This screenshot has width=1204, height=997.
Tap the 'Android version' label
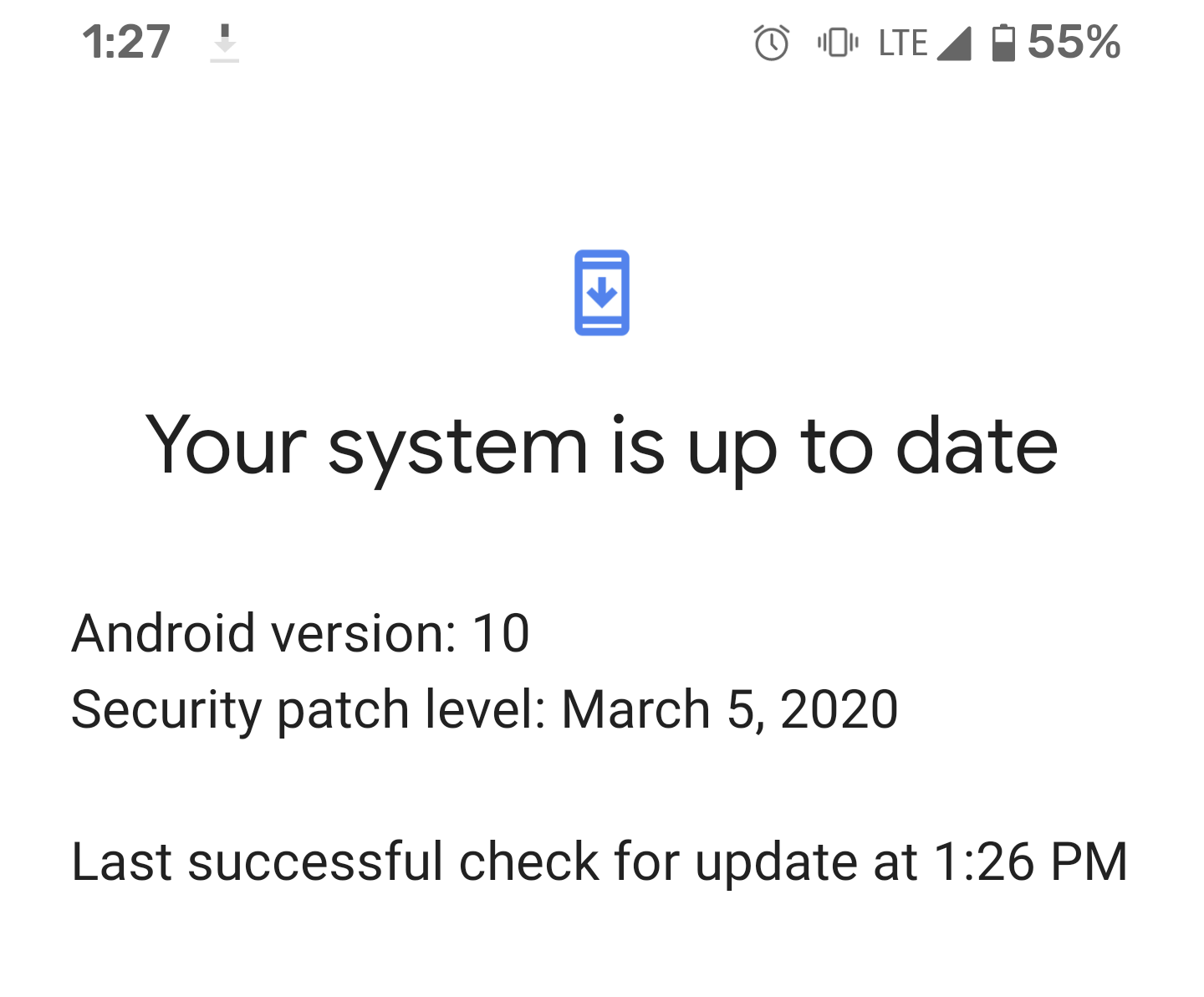coord(263,633)
